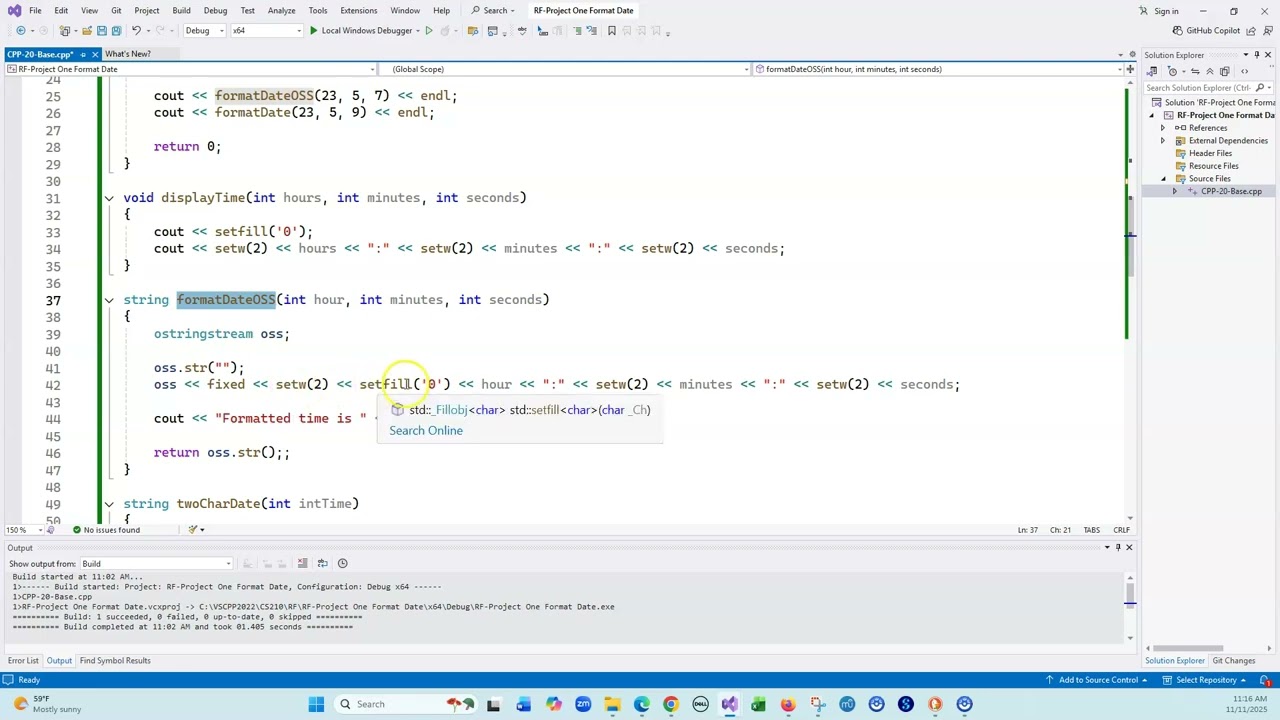
Task: Open the File menu
Action: click(35, 10)
